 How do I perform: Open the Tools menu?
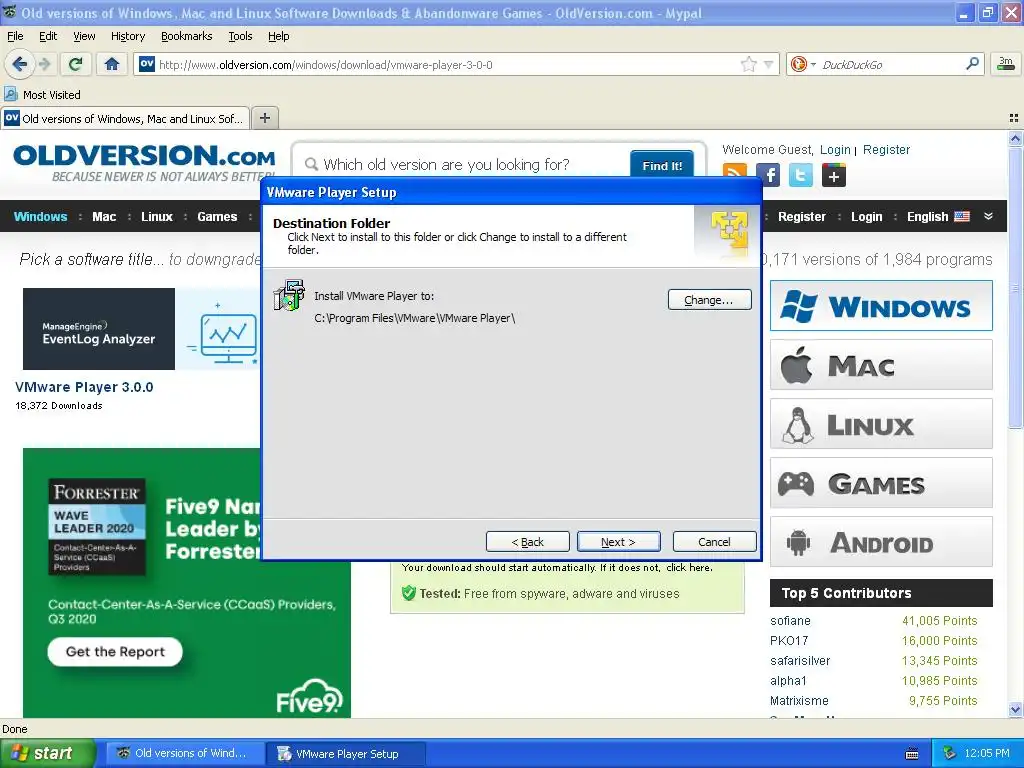(x=240, y=36)
